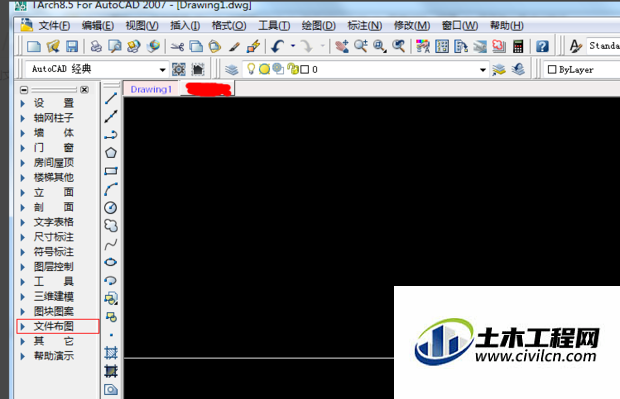Select the Line draw tool
The image size is (620, 399).
[x=111, y=98]
